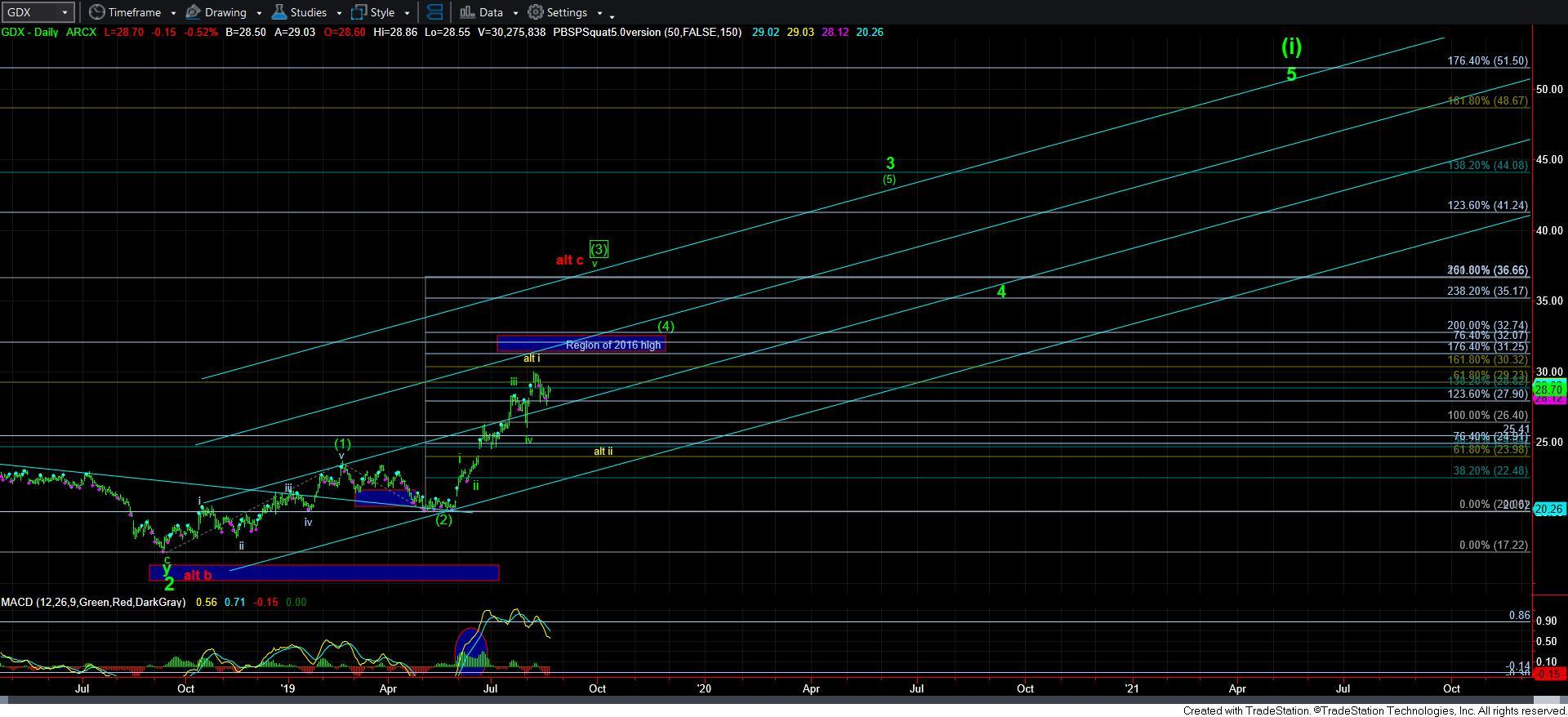The width and height of the screenshot is (1568, 717).
Task: Expand the Timeframe dropdown arrow
Action: (x=173, y=13)
